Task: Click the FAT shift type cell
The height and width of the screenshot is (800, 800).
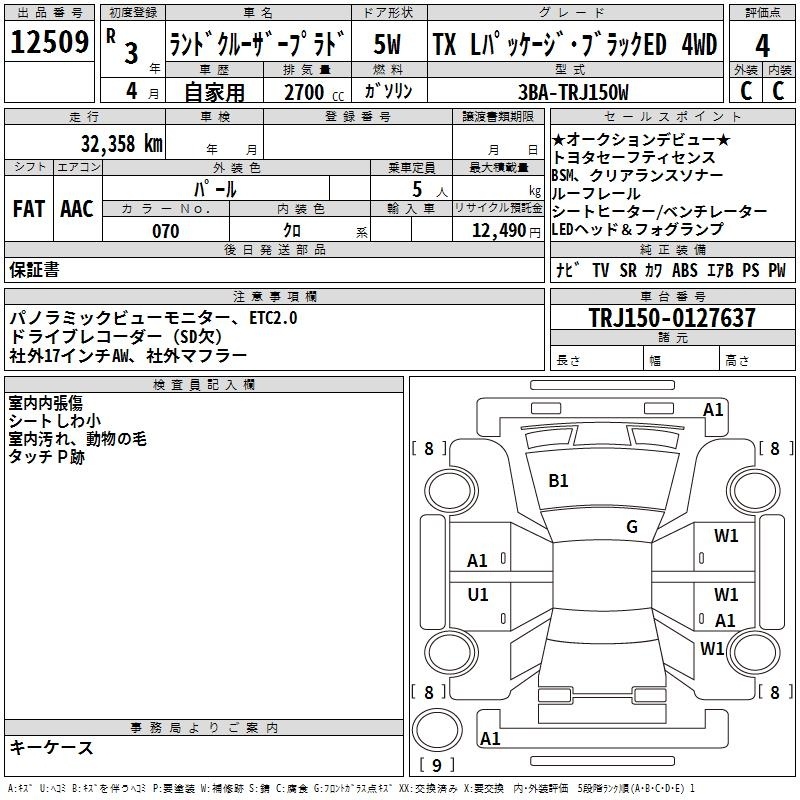Action: point(28,209)
